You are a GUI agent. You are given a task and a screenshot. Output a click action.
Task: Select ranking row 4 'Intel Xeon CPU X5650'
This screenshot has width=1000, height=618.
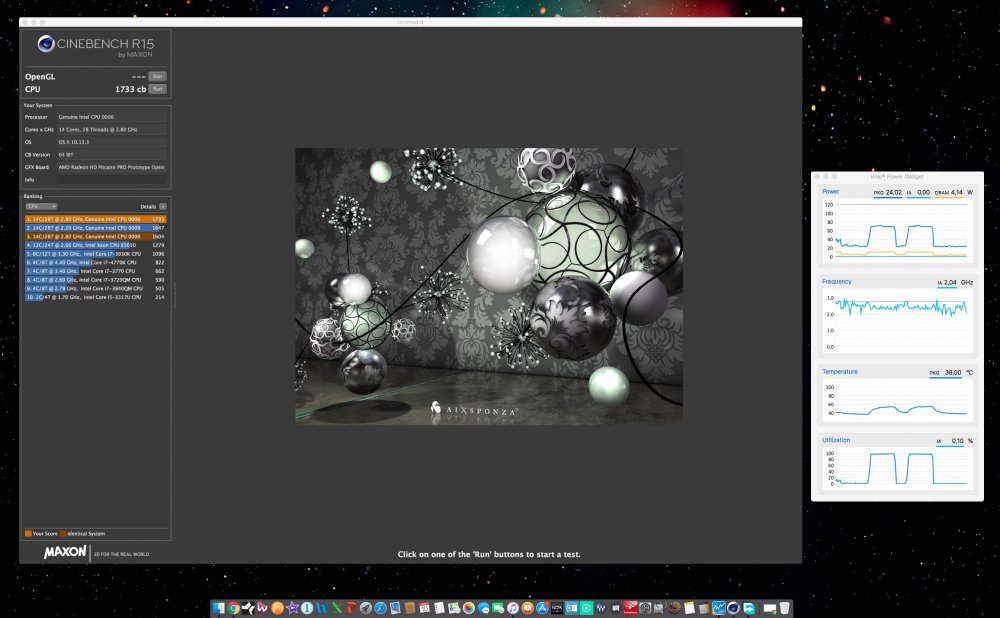(96, 245)
